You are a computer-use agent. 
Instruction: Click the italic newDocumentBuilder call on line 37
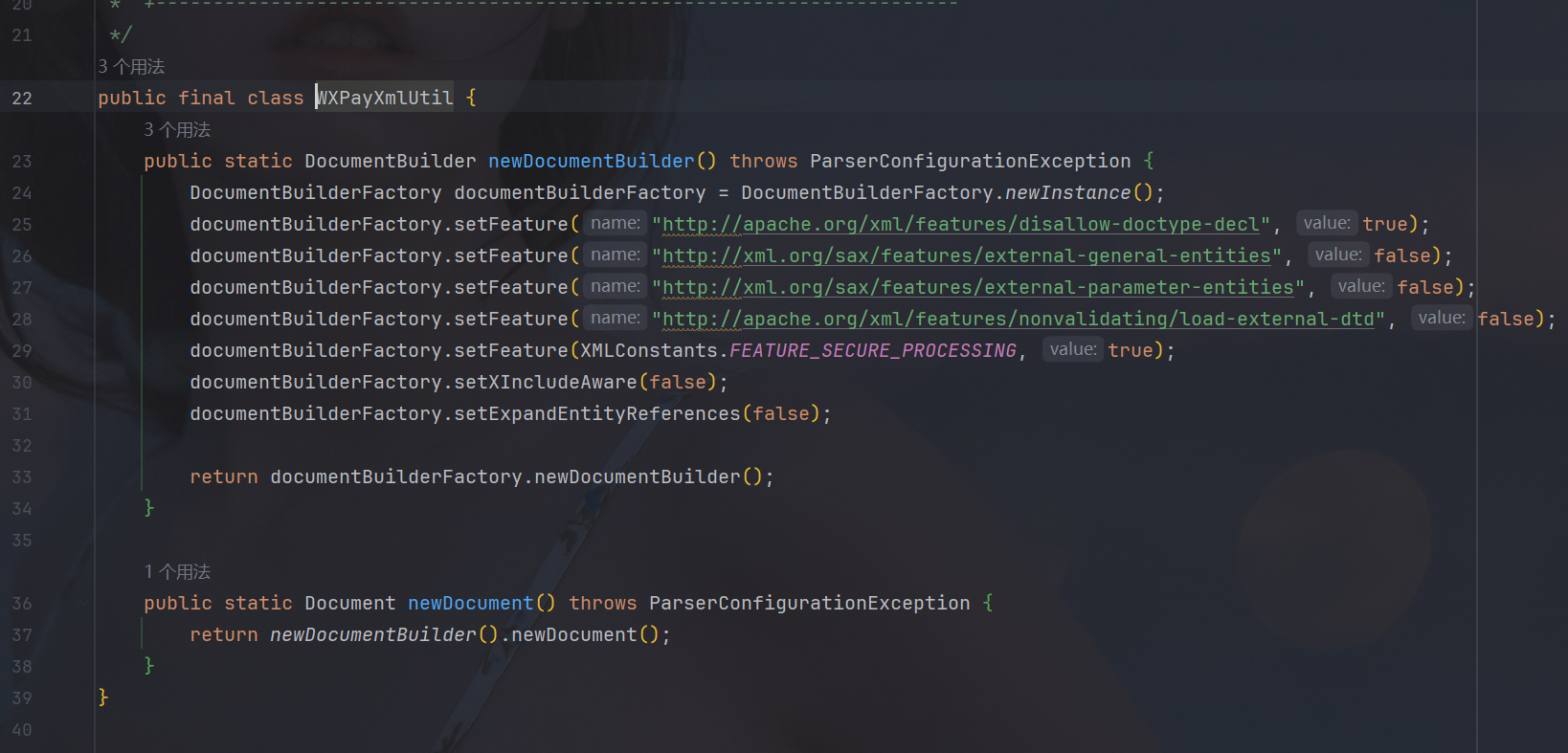(372, 635)
